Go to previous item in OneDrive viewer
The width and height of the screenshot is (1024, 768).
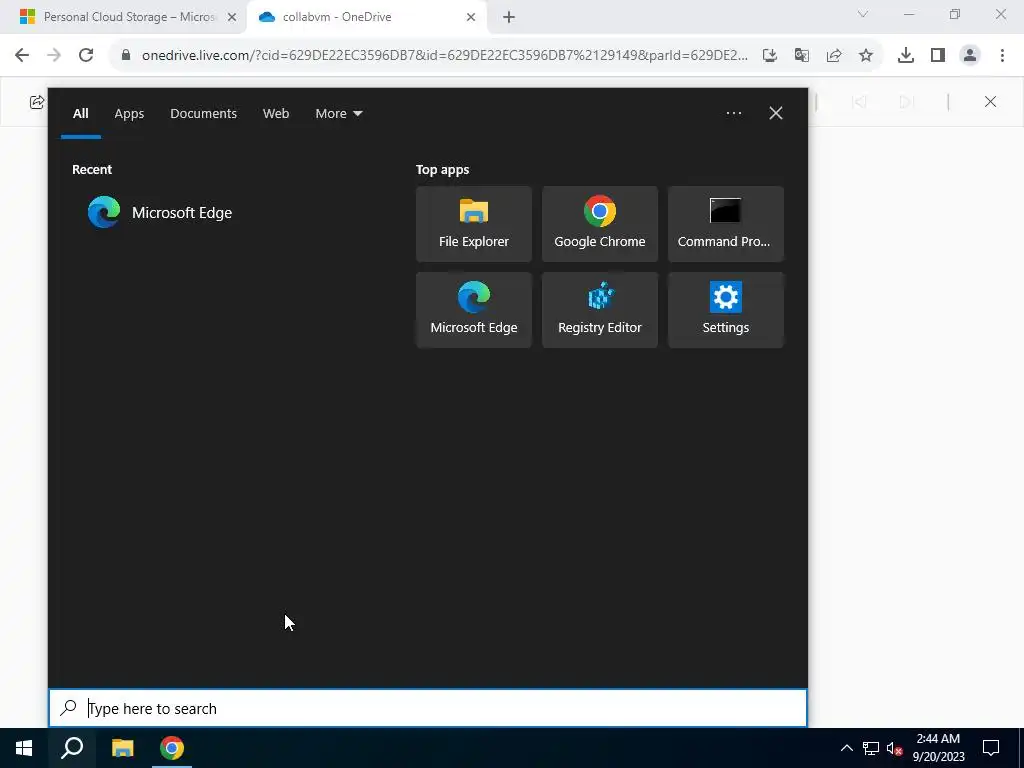(x=859, y=102)
